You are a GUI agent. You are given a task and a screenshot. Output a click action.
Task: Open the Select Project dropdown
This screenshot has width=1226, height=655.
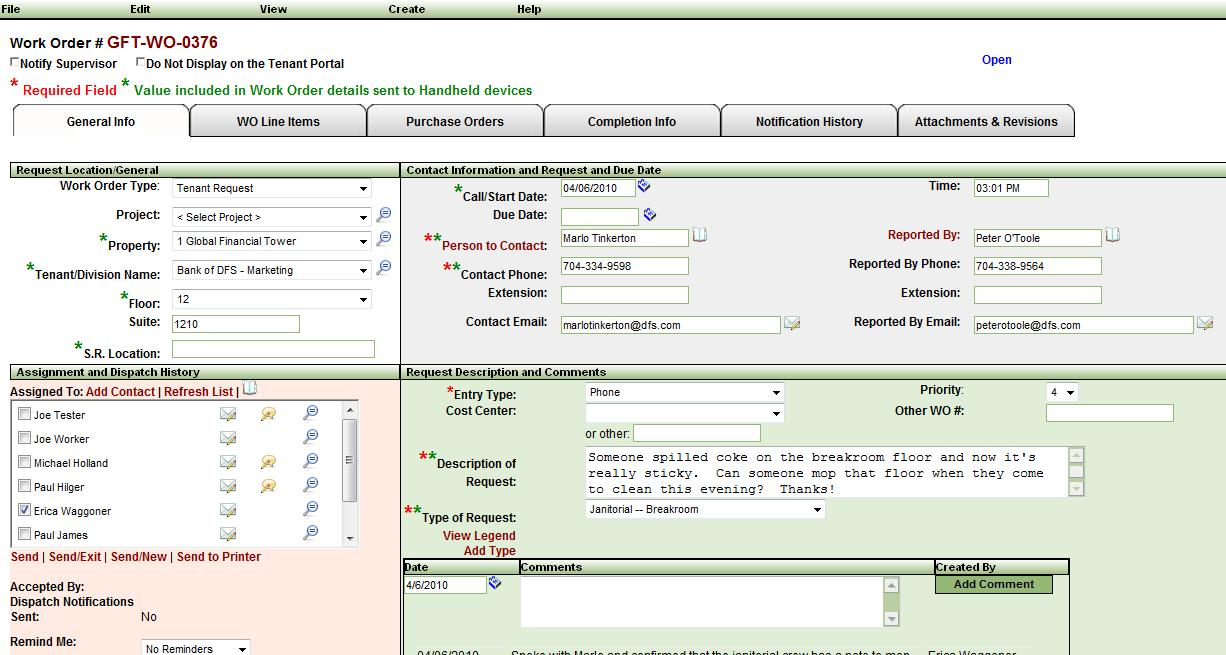point(272,217)
